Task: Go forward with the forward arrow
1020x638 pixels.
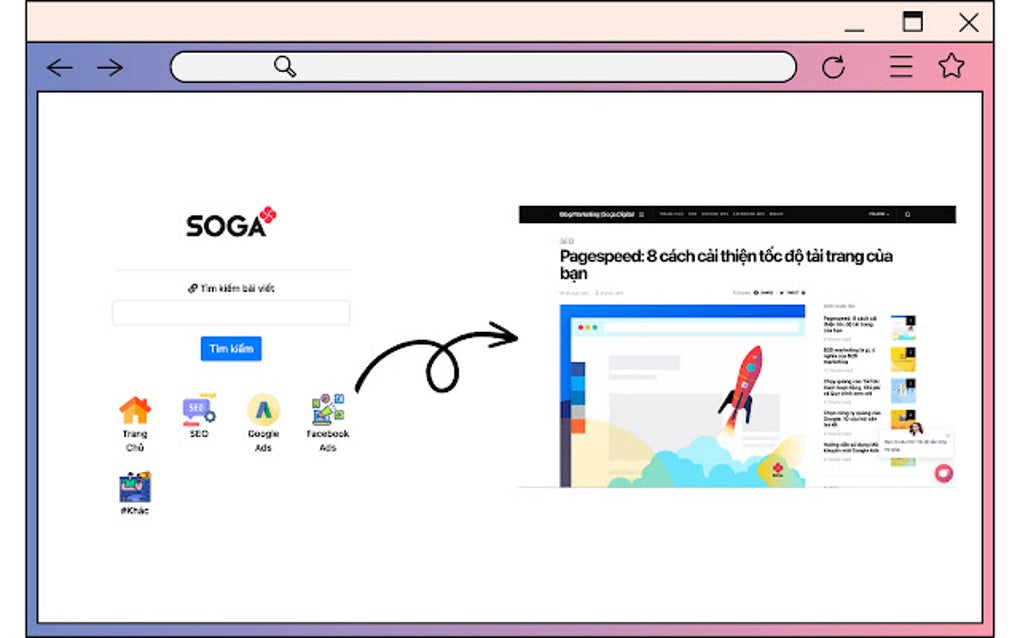Action: click(112, 67)
